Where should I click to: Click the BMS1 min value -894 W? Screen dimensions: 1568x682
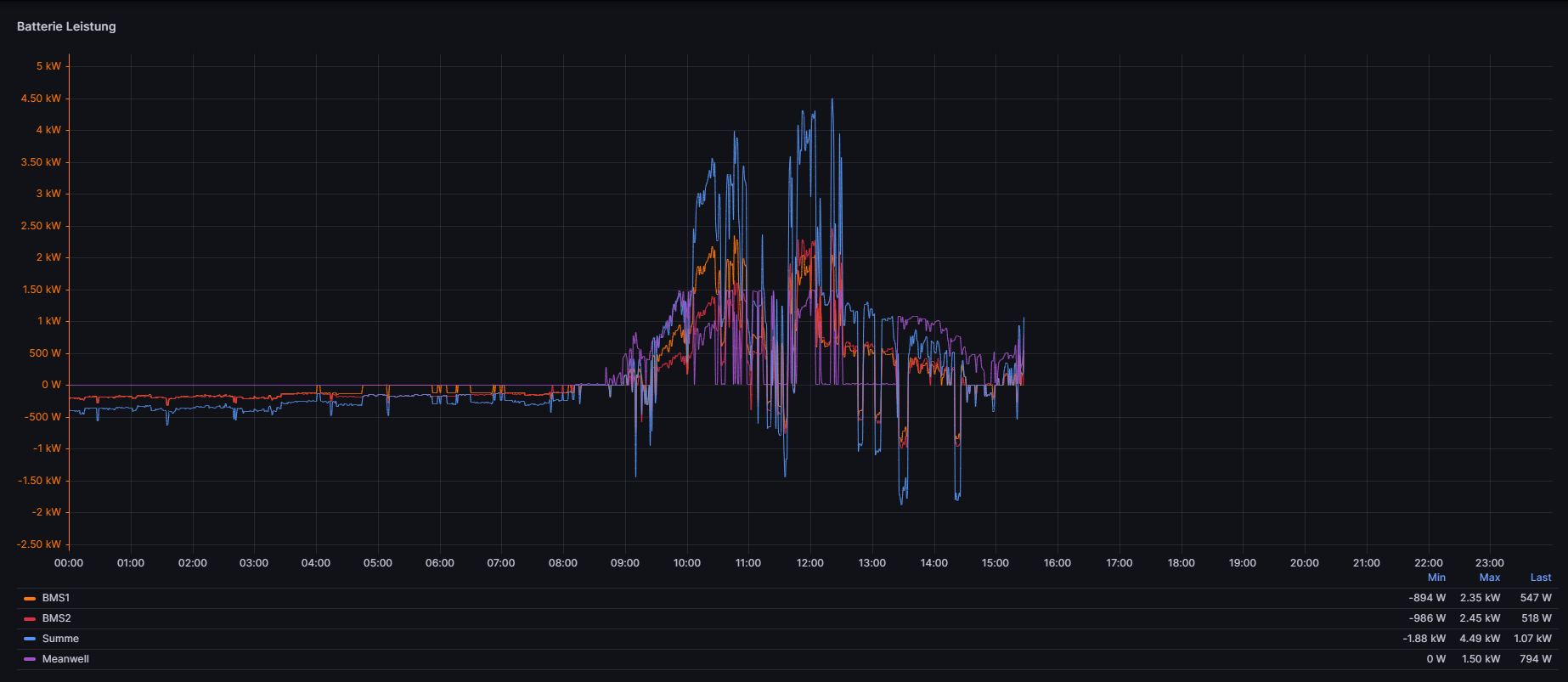tap(1427, 598)
